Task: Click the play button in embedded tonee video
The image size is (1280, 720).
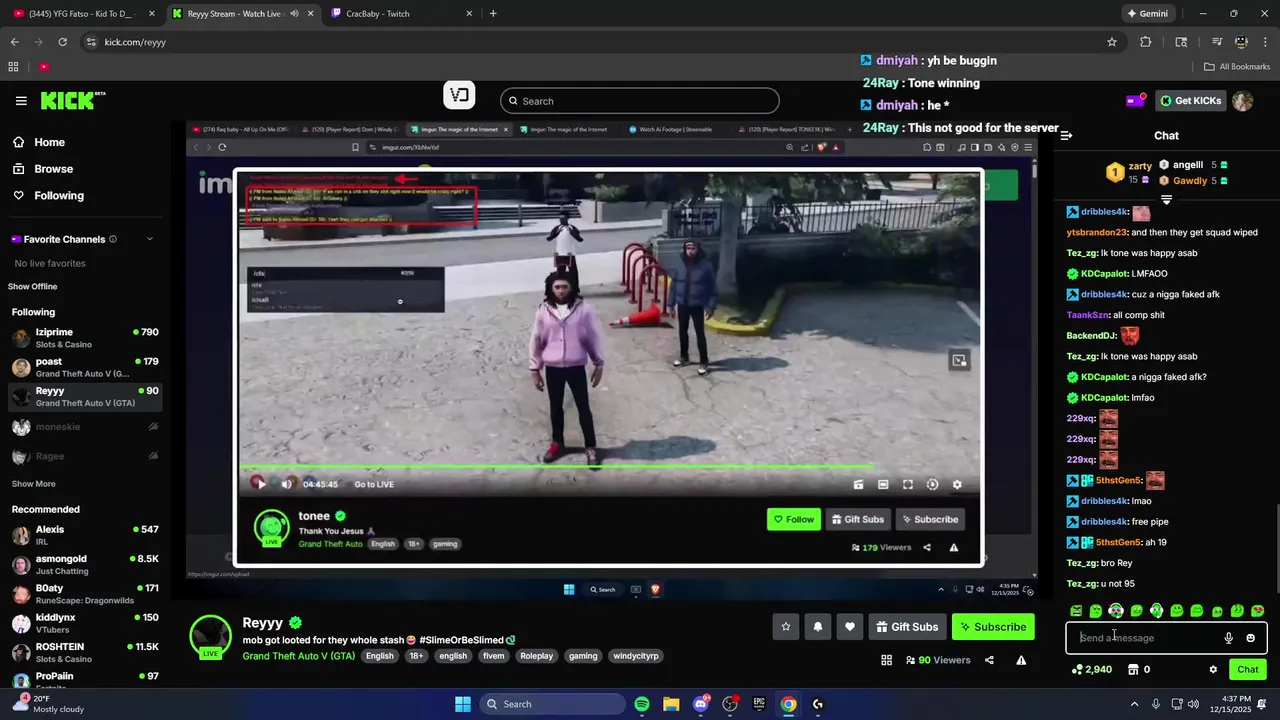Action: (x=260, y=484)
